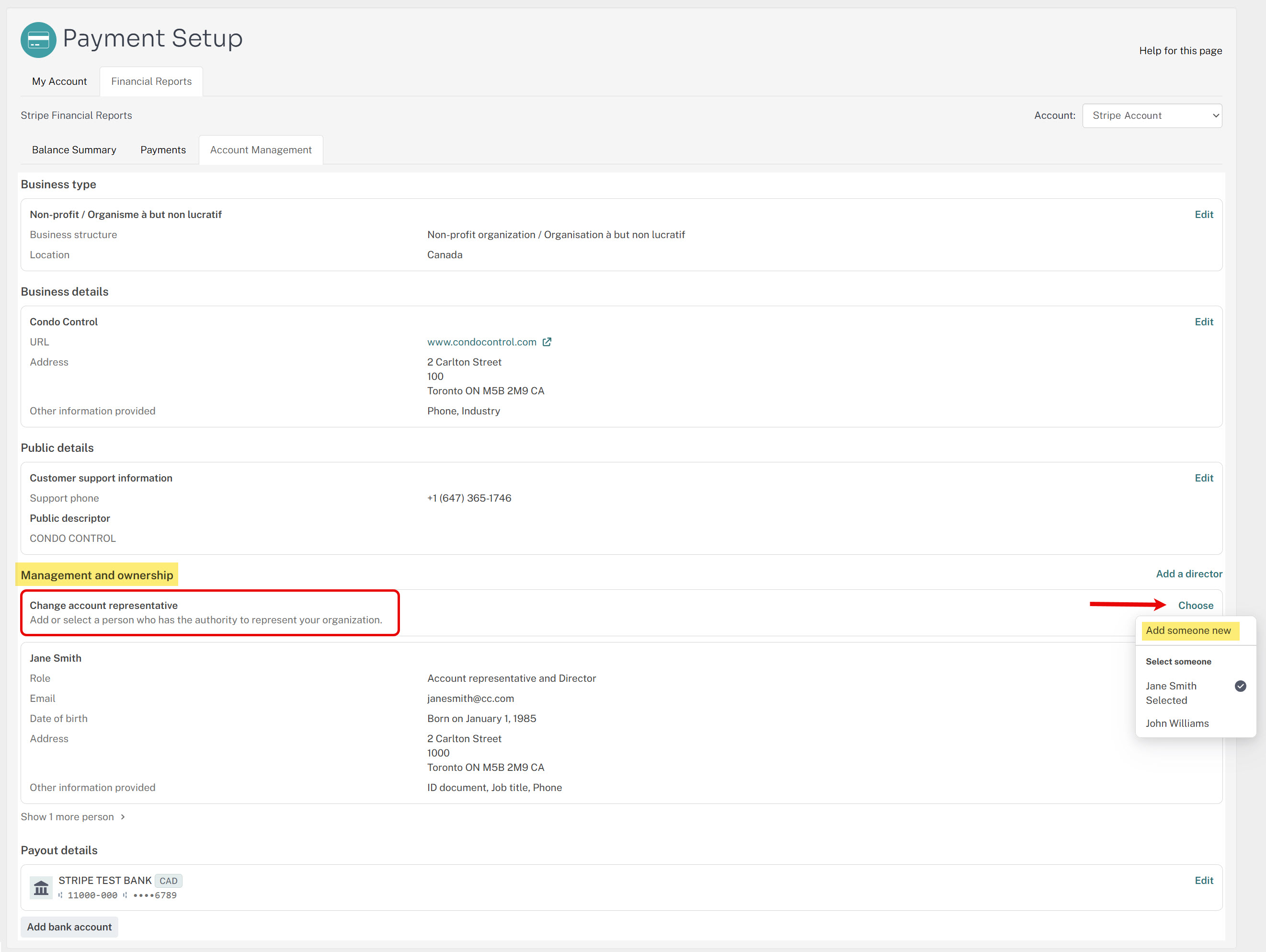Click the Payment Setup card icon
The width and height of the screenshot is (1266, 952).
tap(38, 39)
